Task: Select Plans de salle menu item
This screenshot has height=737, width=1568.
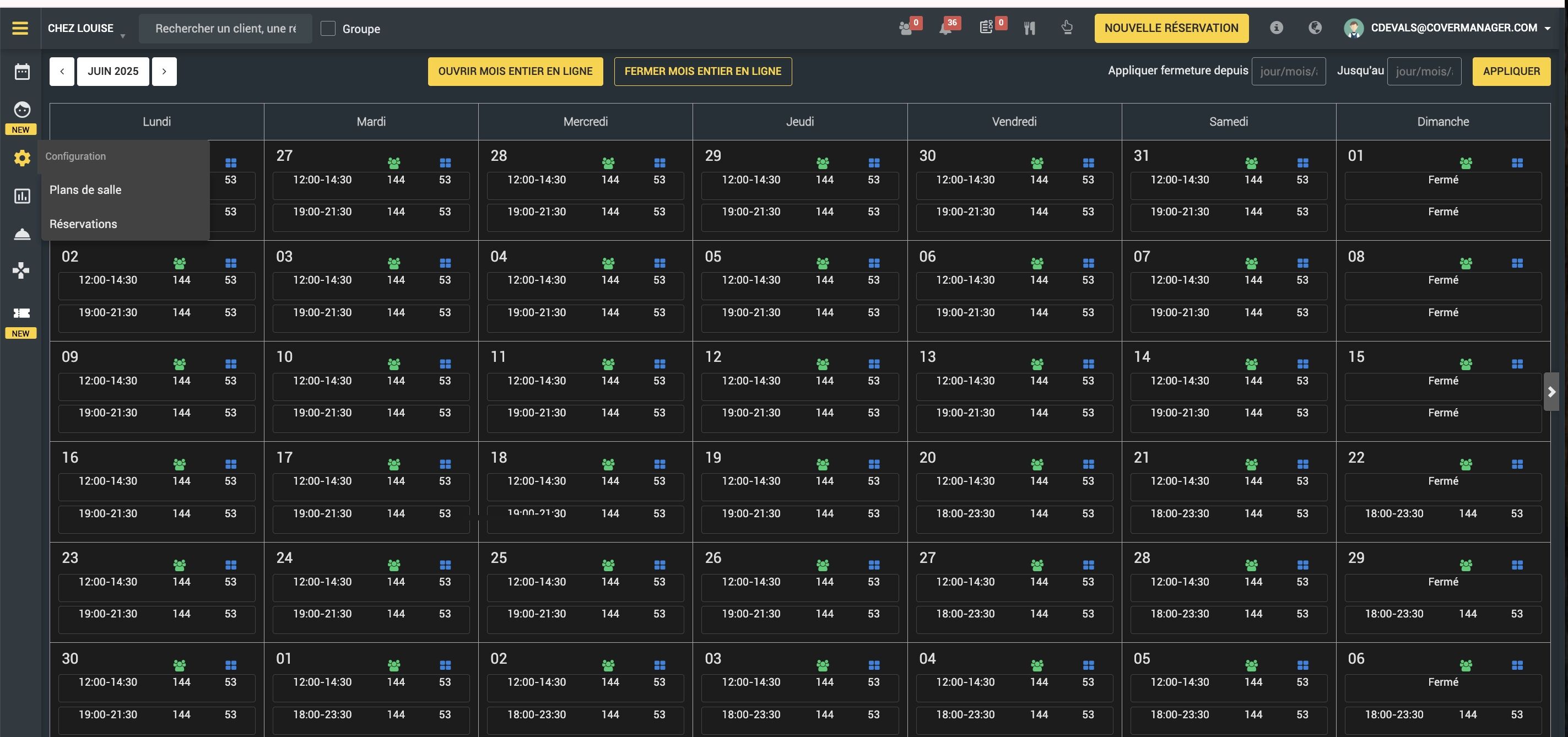Action: point(85,190)
